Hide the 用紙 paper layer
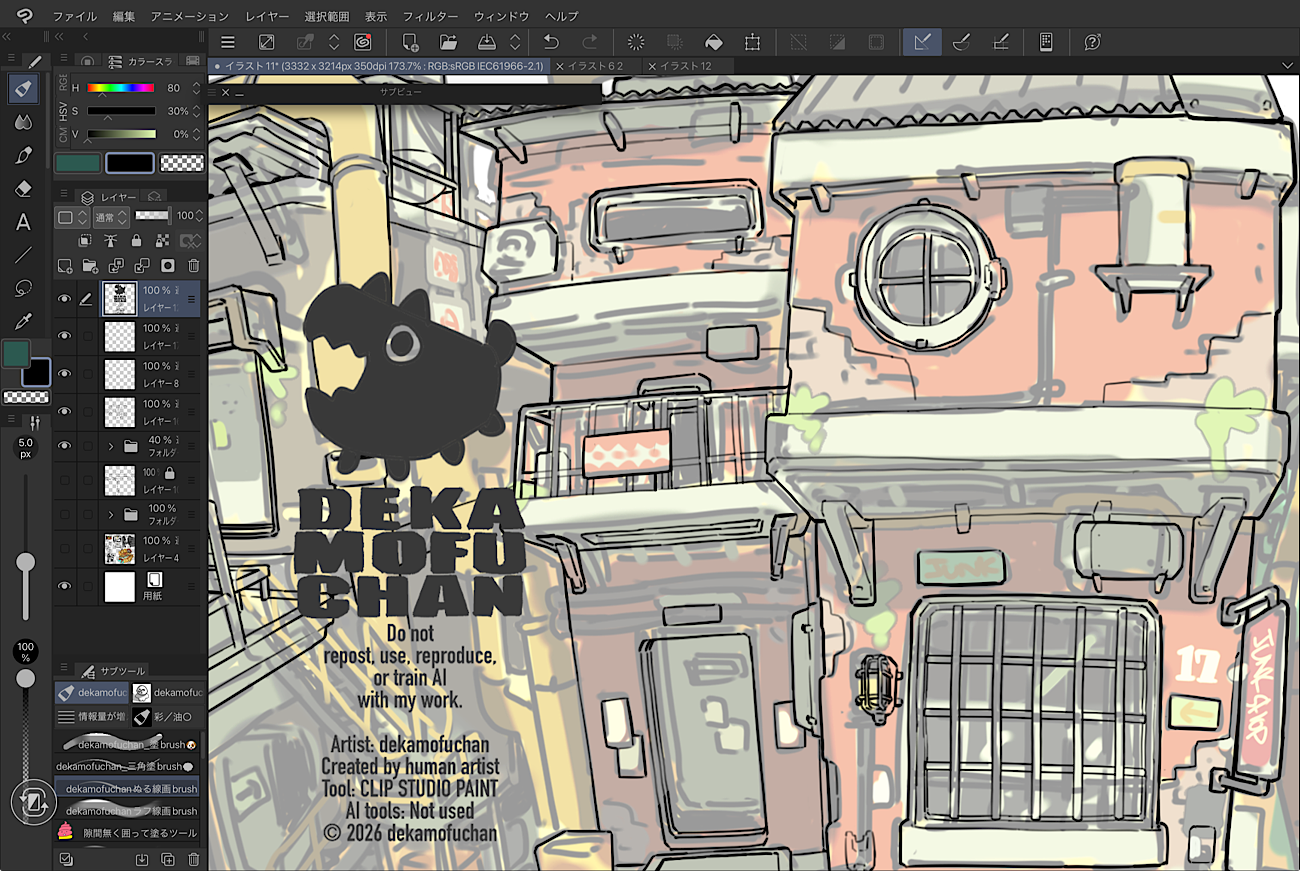 point(65,586)
